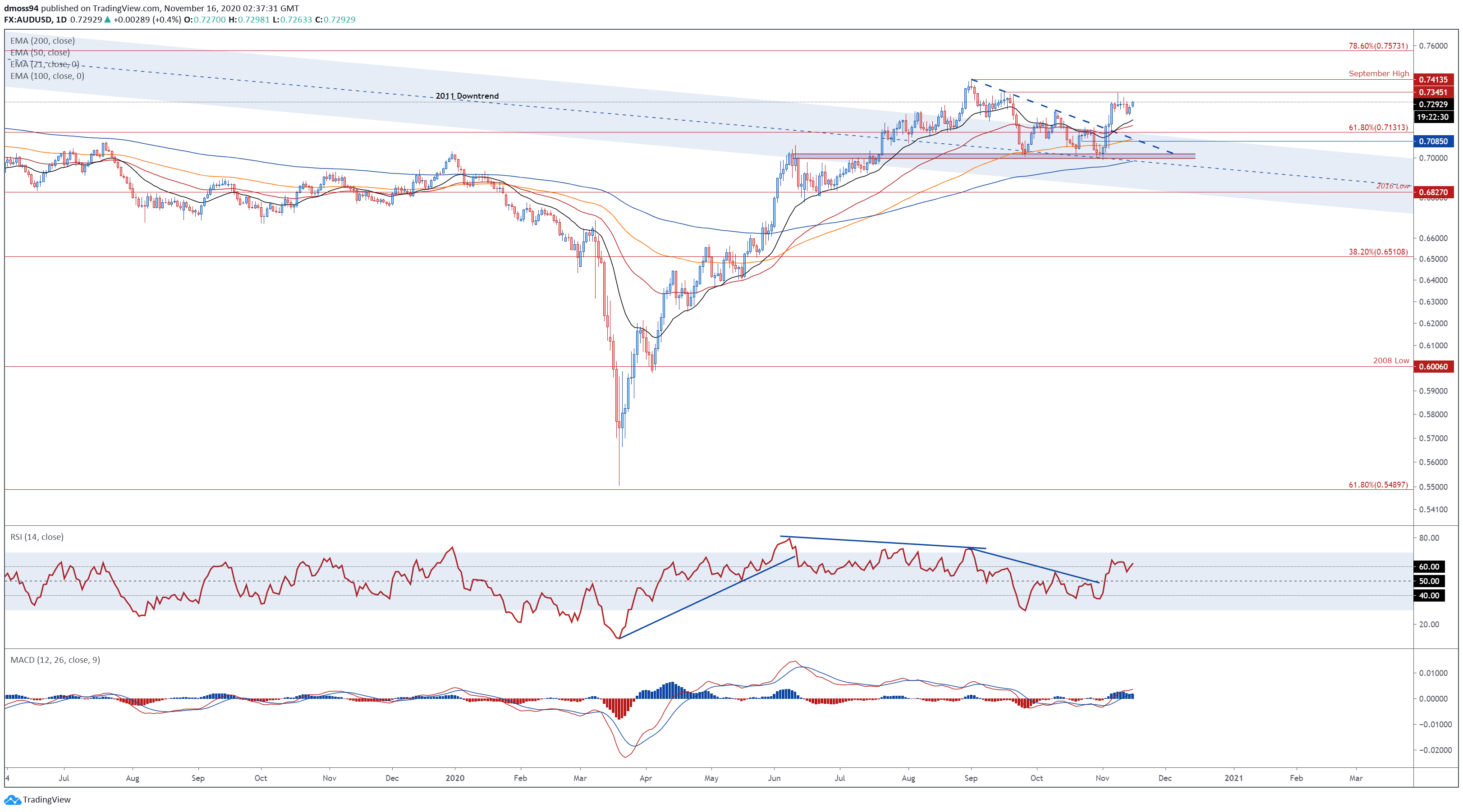The width and height of the screenshot is (1463, 812).
Task: Click the FX:AUDUSD, 1D symbol header
Action: pyautogui.click(x=36, y=19)
